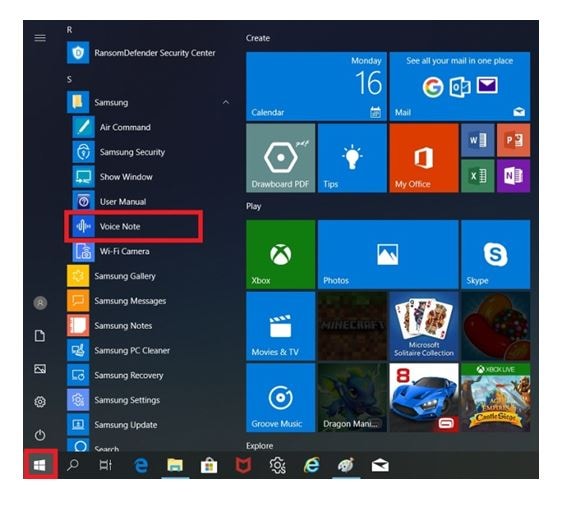The width and height of the screenshot is (567, 506).
Task: Open Task View on taskbar
Action: coord(106,465)
